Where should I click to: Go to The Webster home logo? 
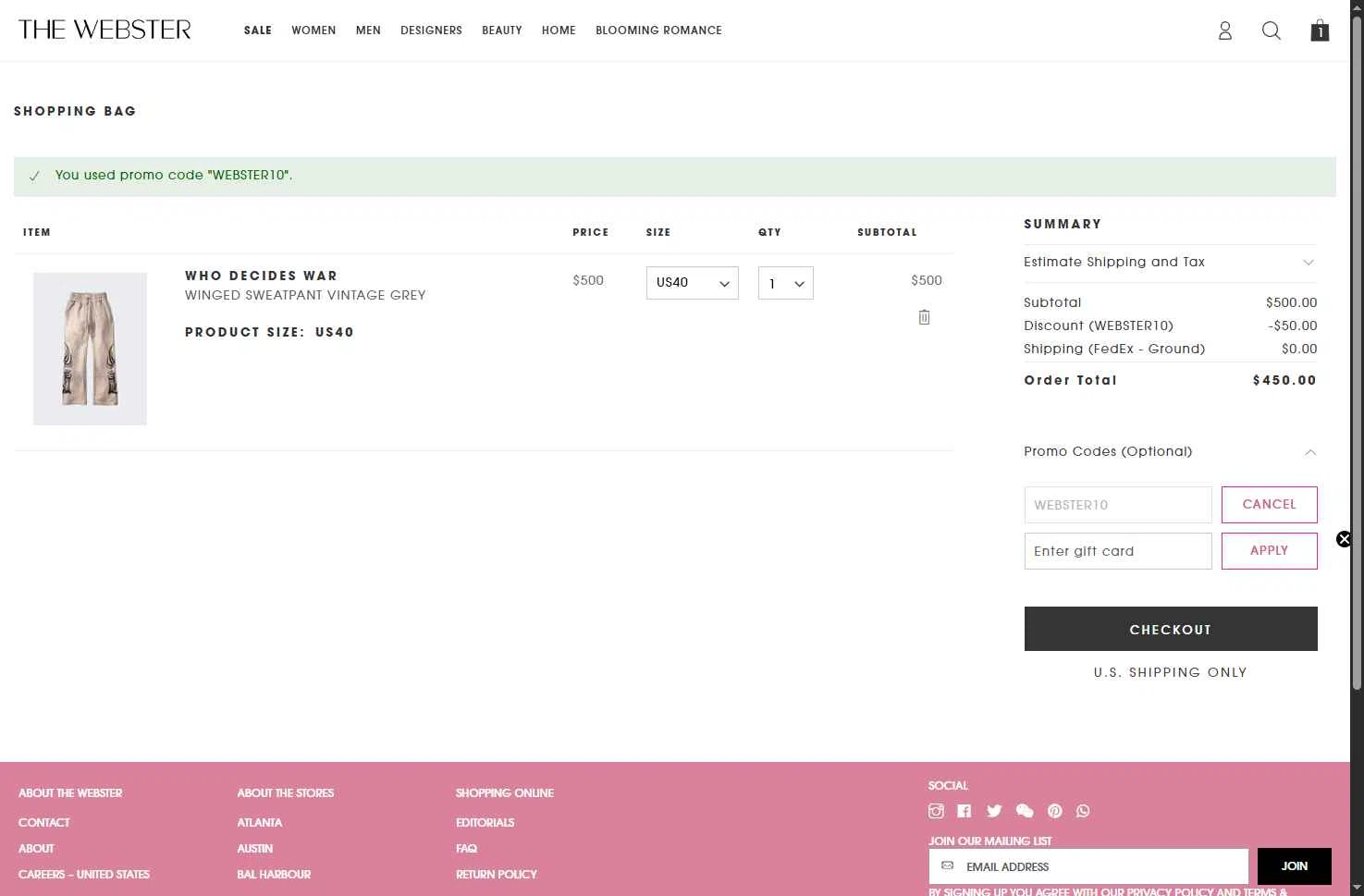click(104, 30)
